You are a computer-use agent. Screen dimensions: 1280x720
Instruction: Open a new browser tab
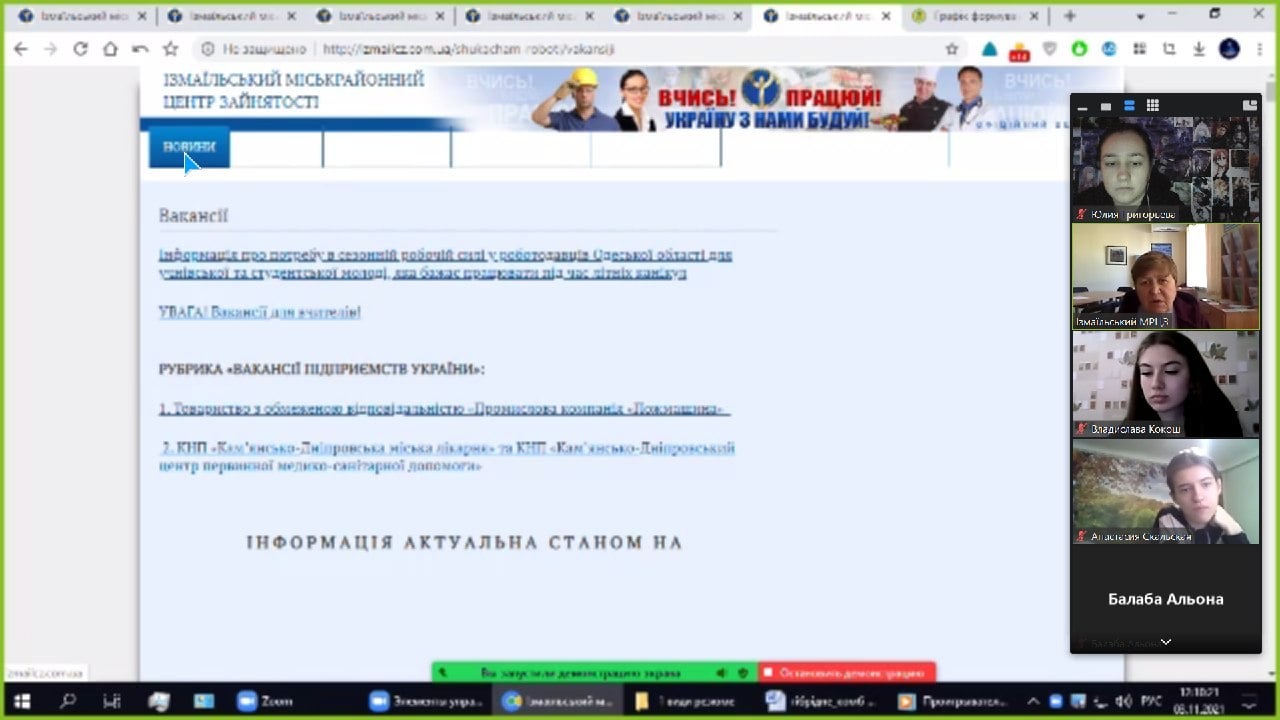(1069, 16)
